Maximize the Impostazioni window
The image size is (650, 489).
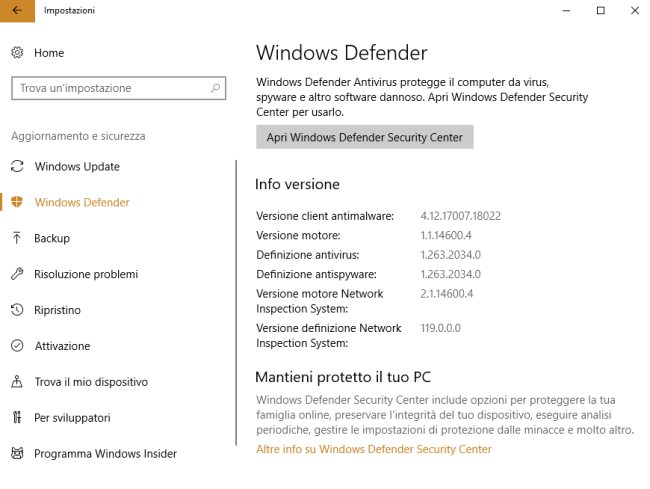pos(600,11)
